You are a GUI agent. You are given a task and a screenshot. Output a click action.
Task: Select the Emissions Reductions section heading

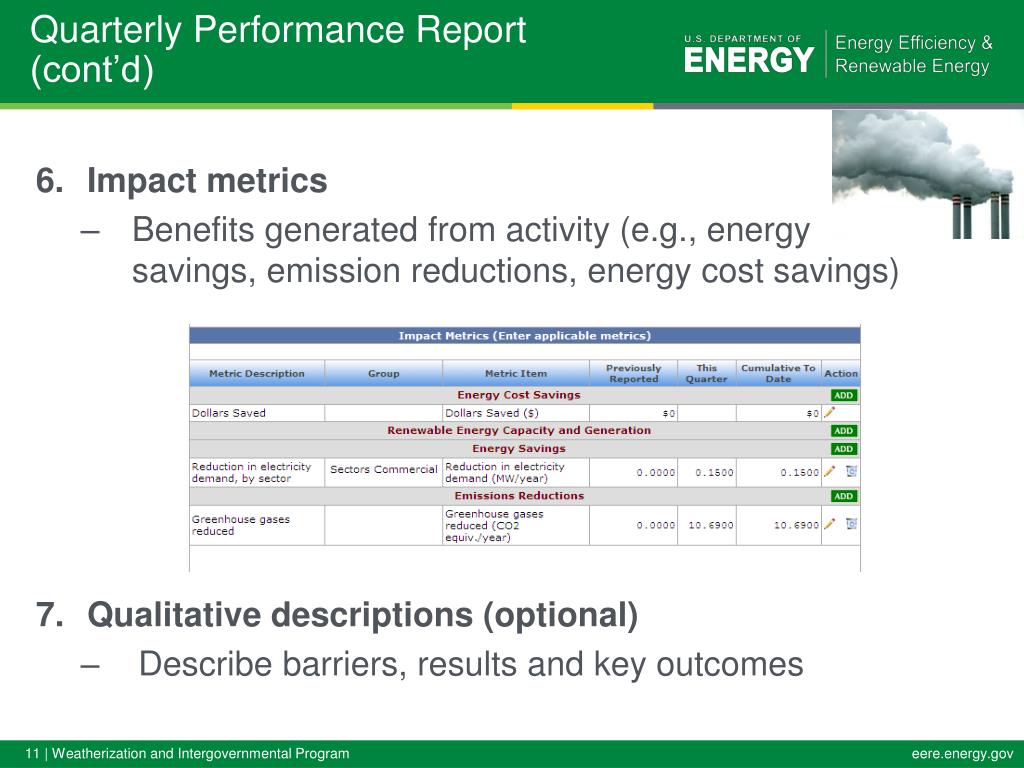[x=519, y=496]
